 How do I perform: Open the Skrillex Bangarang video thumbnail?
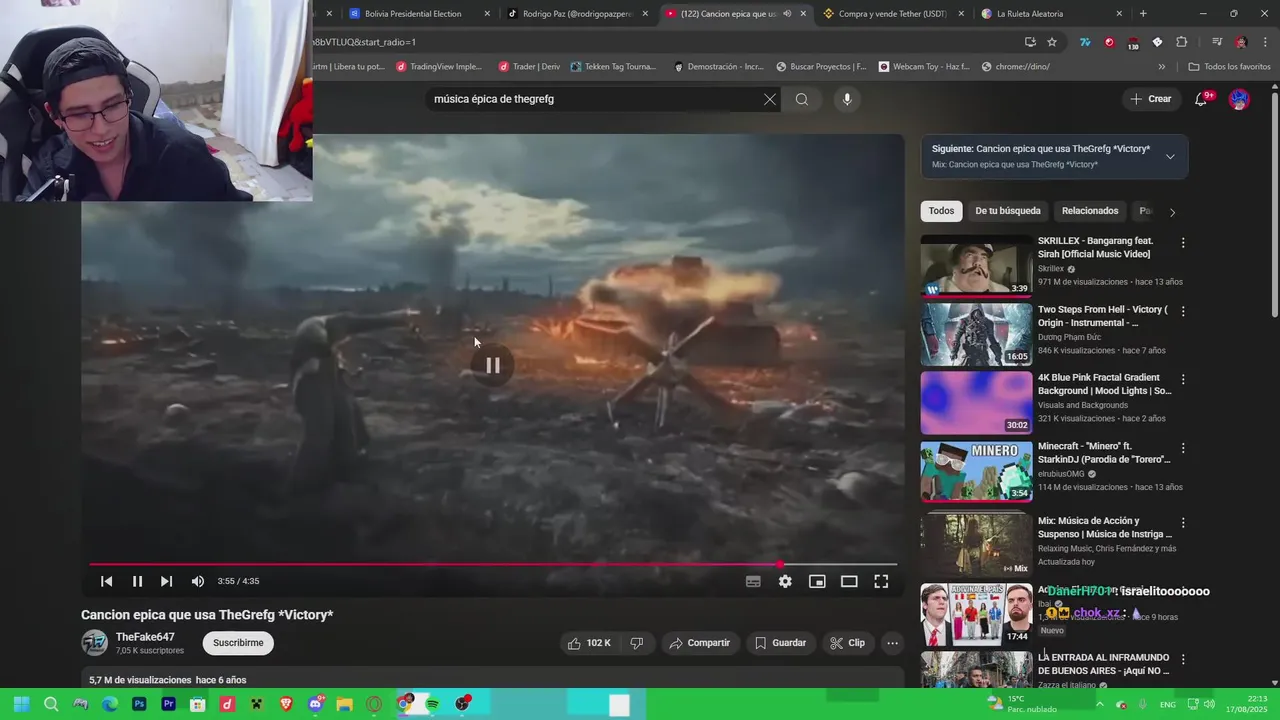976,266
